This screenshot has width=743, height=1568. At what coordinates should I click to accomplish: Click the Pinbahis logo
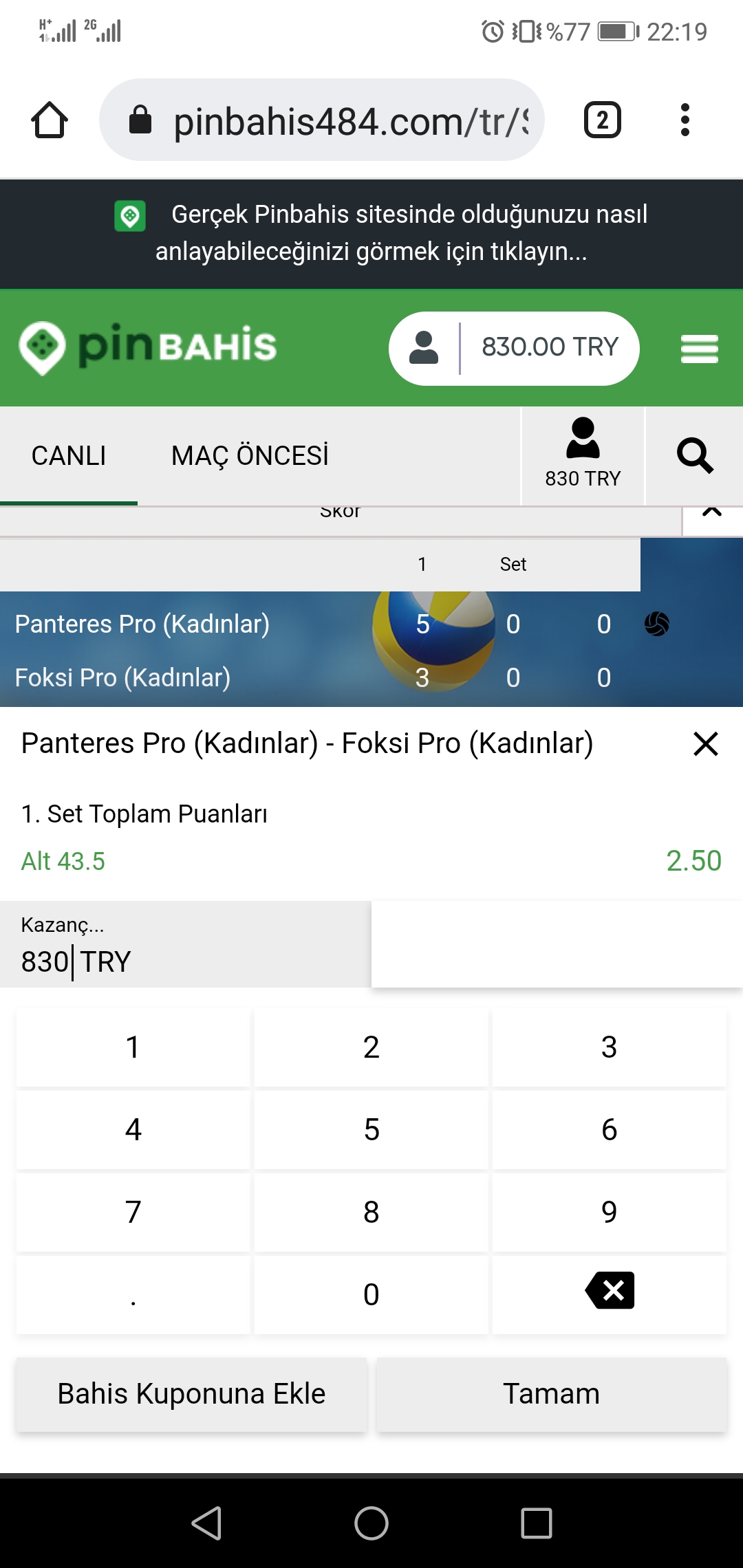(x=148, y=347)
